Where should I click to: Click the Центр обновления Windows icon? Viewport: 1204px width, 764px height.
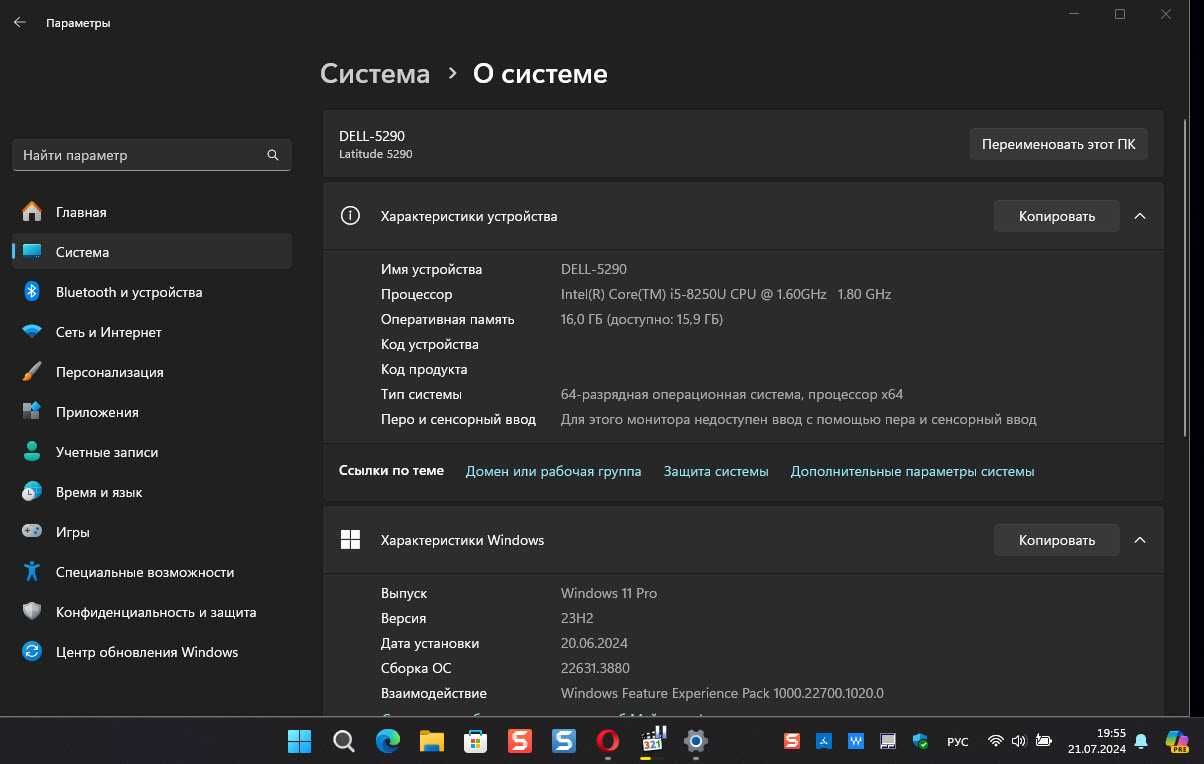point(32,652)
